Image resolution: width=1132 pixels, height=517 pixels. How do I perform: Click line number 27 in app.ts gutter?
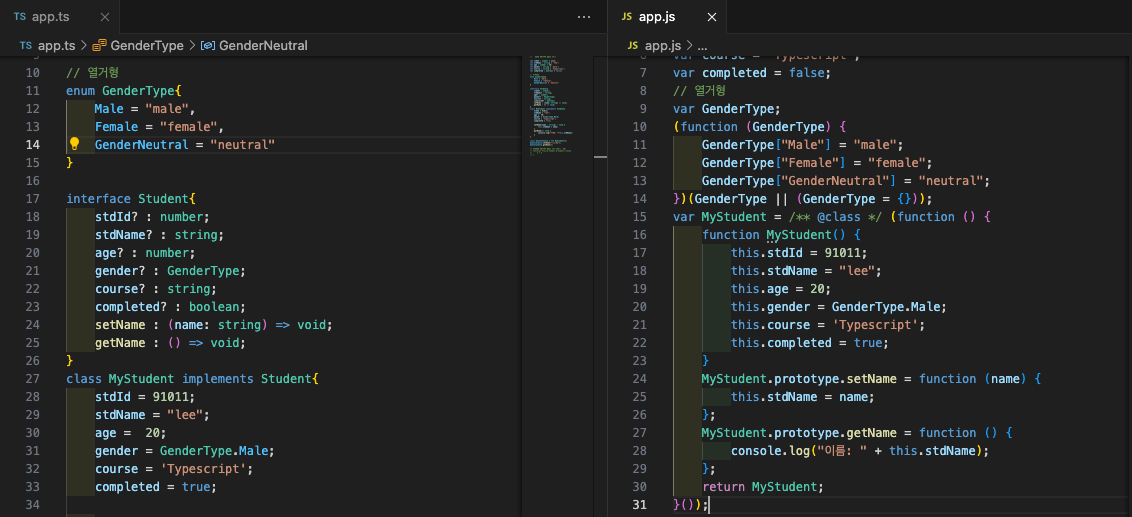click(33, 379)
